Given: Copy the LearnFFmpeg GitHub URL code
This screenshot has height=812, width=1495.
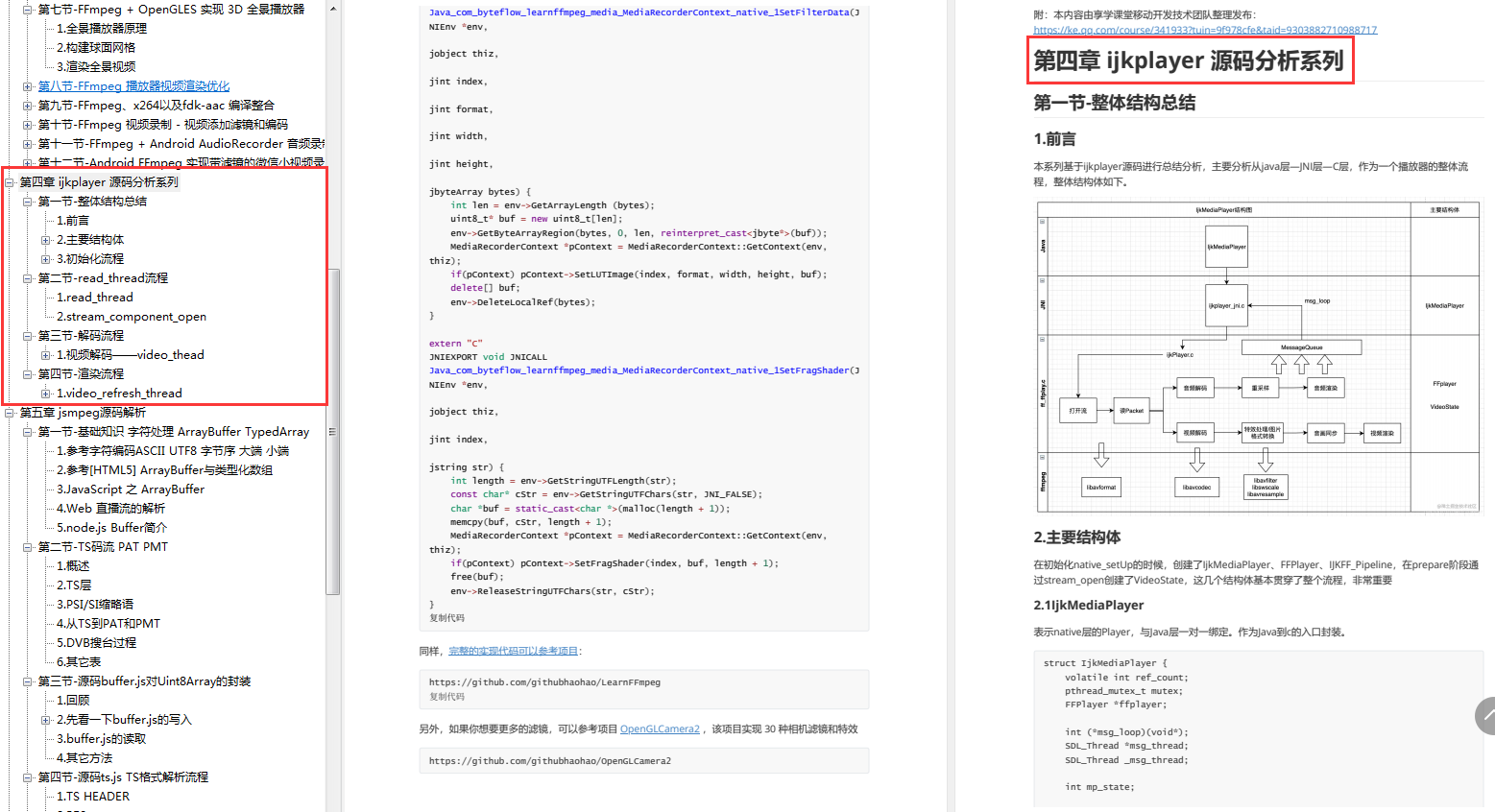Looking at the screenshot, I should [x=446, y=697].
